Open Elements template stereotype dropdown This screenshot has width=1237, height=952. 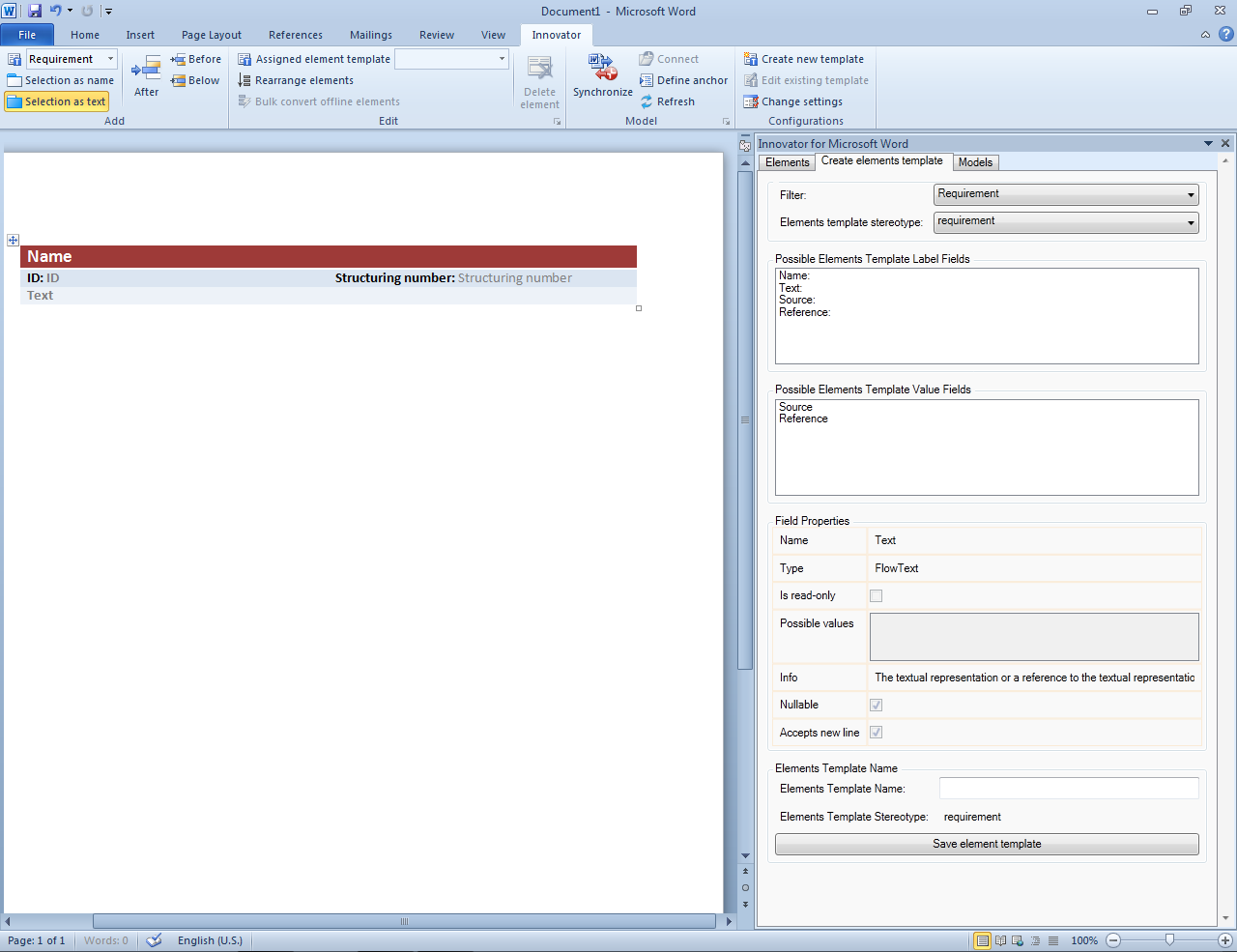[x=1066, y=222]
